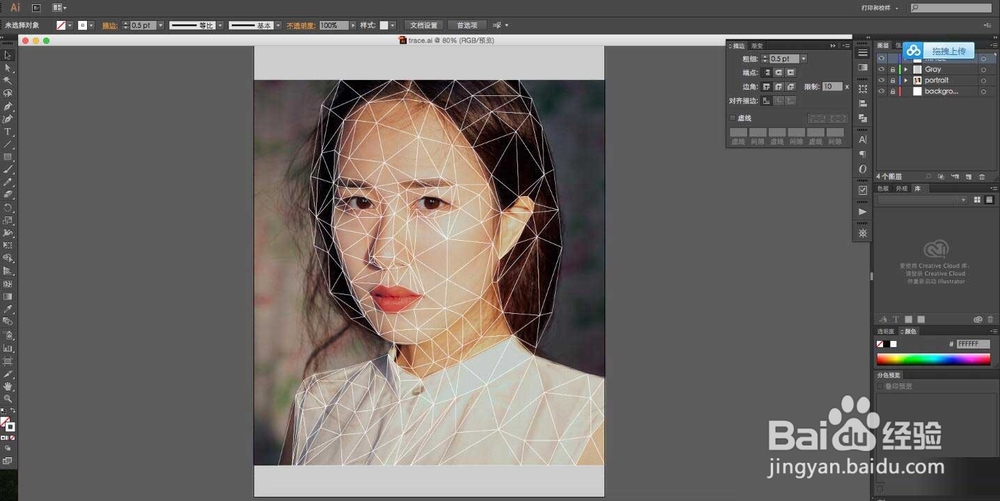Open the OpenType panel icon in dock

(863, 169)
